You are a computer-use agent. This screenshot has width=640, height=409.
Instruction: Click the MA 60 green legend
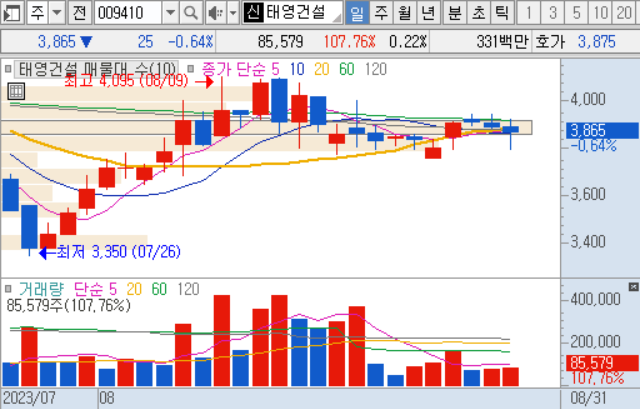pyautogui.click(x=347, y=69)
